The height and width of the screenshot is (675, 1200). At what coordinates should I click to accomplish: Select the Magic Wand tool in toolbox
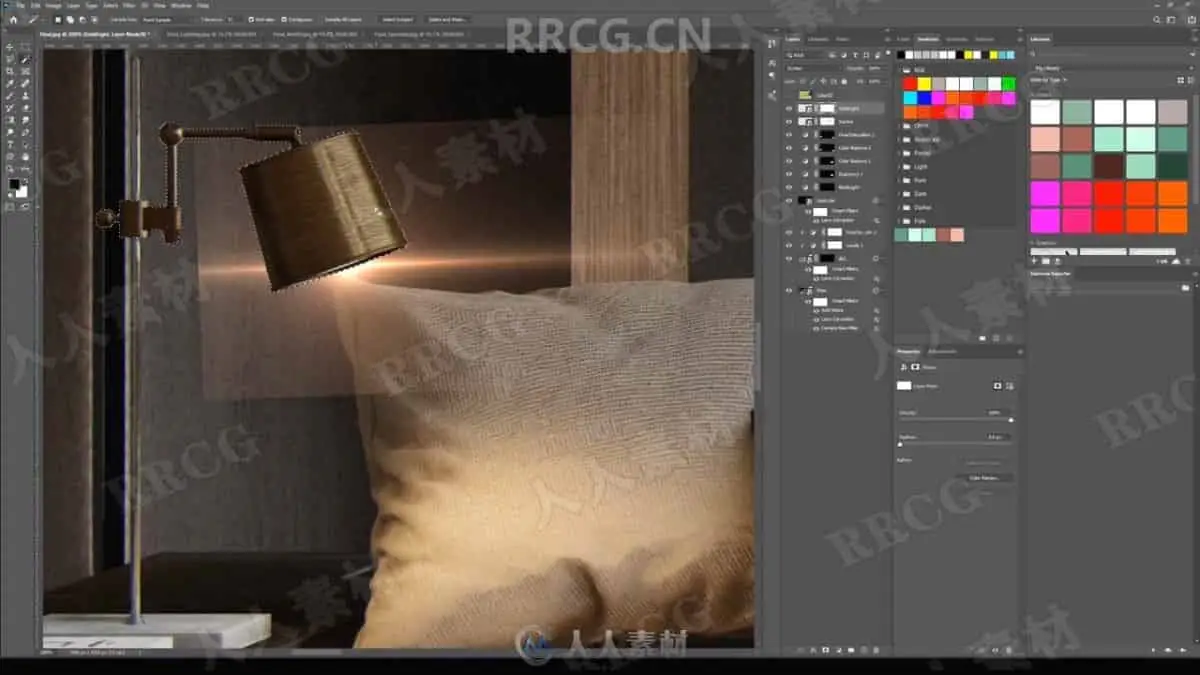point(25,59)
